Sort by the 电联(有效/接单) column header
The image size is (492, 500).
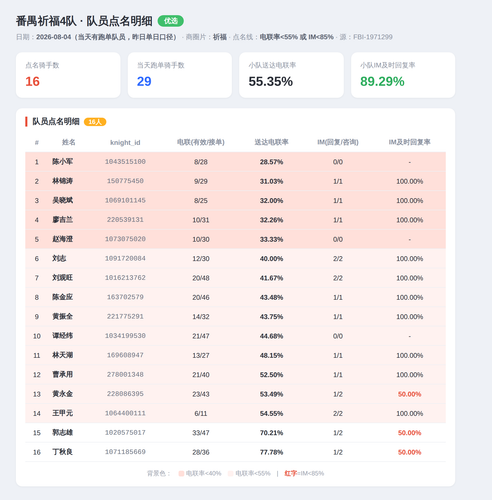(201, 142)
